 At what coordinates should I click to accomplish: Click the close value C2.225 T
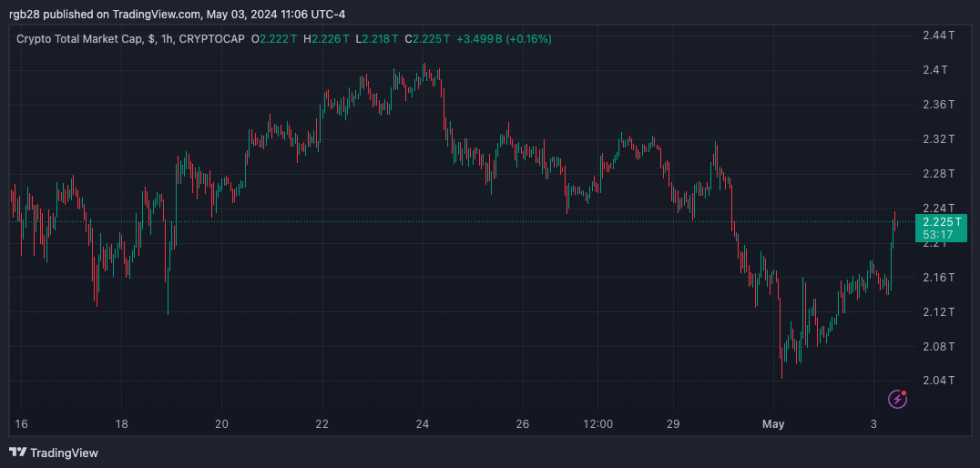[x=428, y=39]
